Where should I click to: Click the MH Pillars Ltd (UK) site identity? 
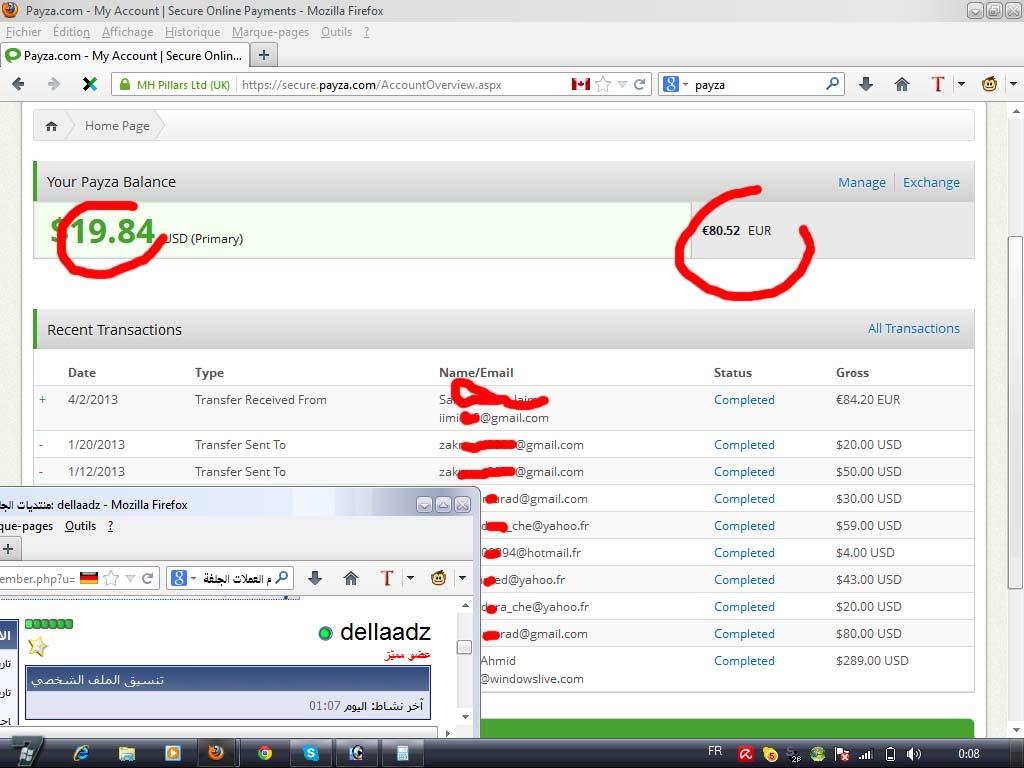coord(175,84)
